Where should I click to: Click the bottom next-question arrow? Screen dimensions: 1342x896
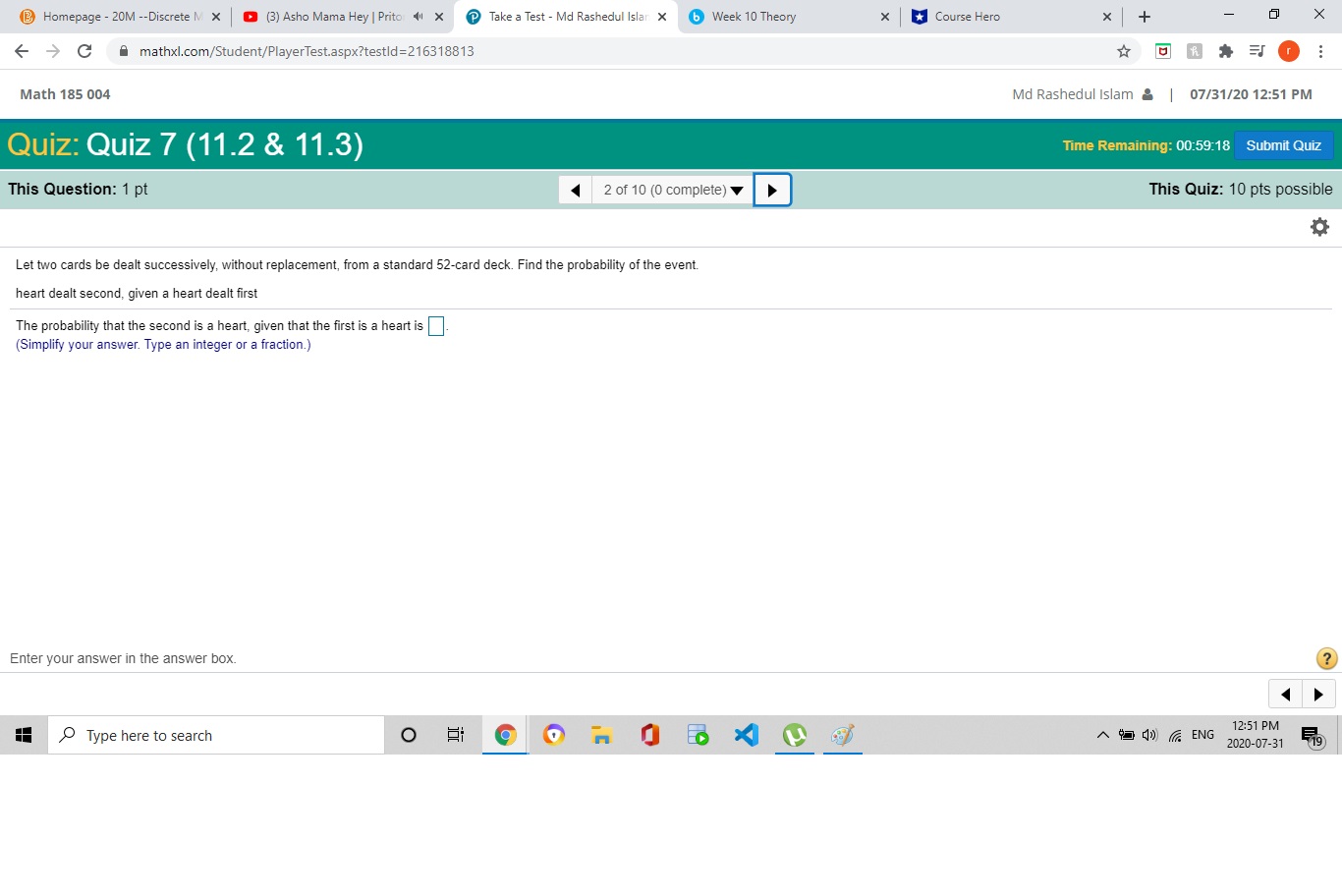pyautogui.click(x=1318, y=694)
